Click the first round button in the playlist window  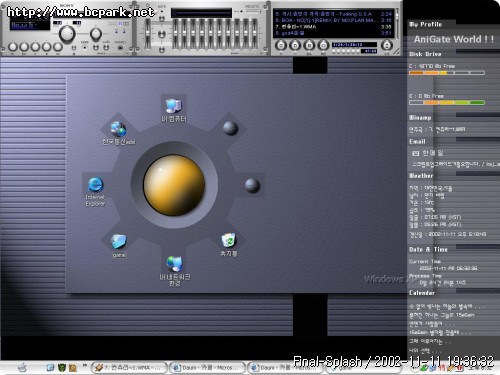(281, 45)
